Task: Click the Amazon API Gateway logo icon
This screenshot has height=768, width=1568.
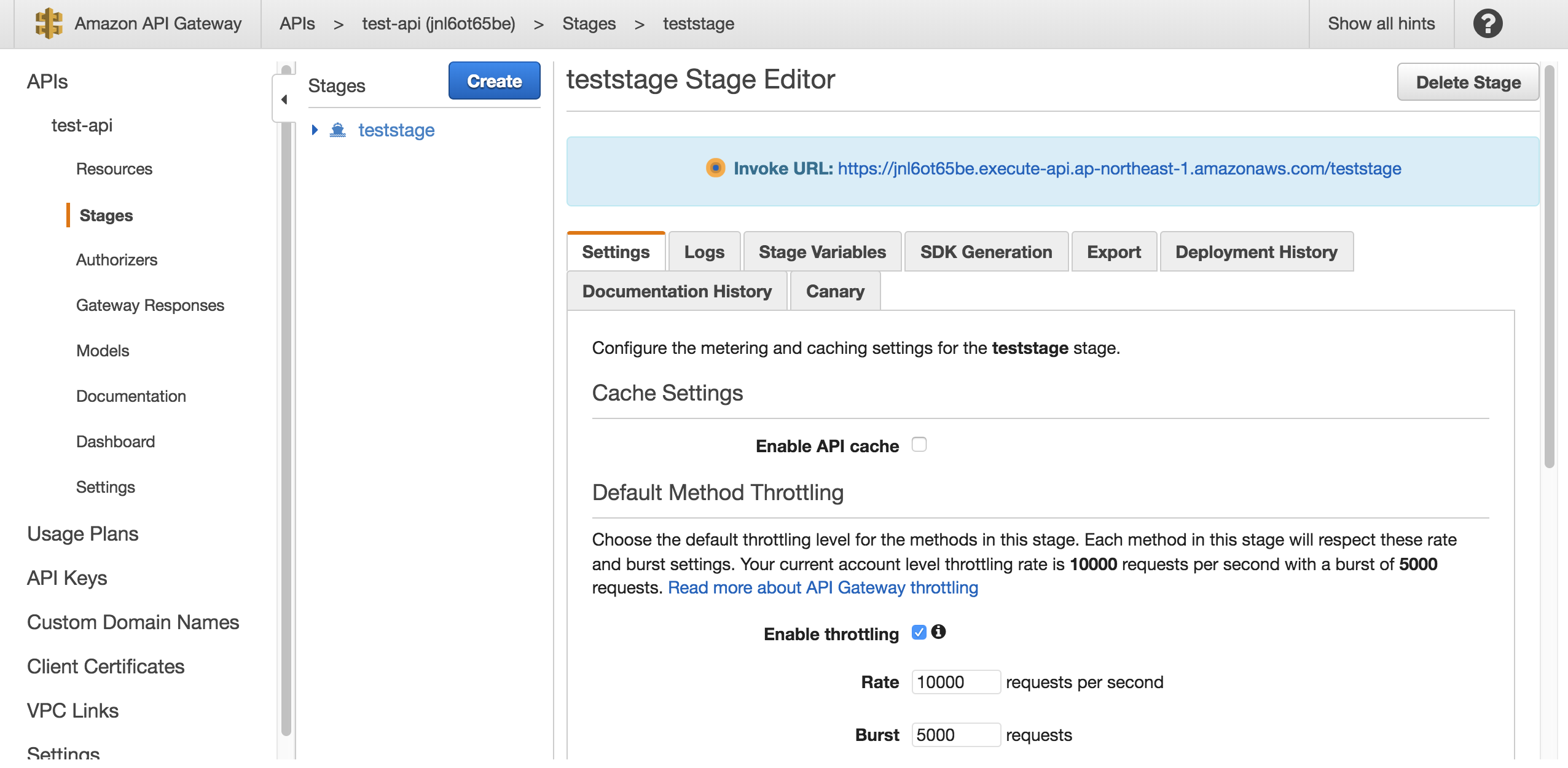Action: [49, 24]
